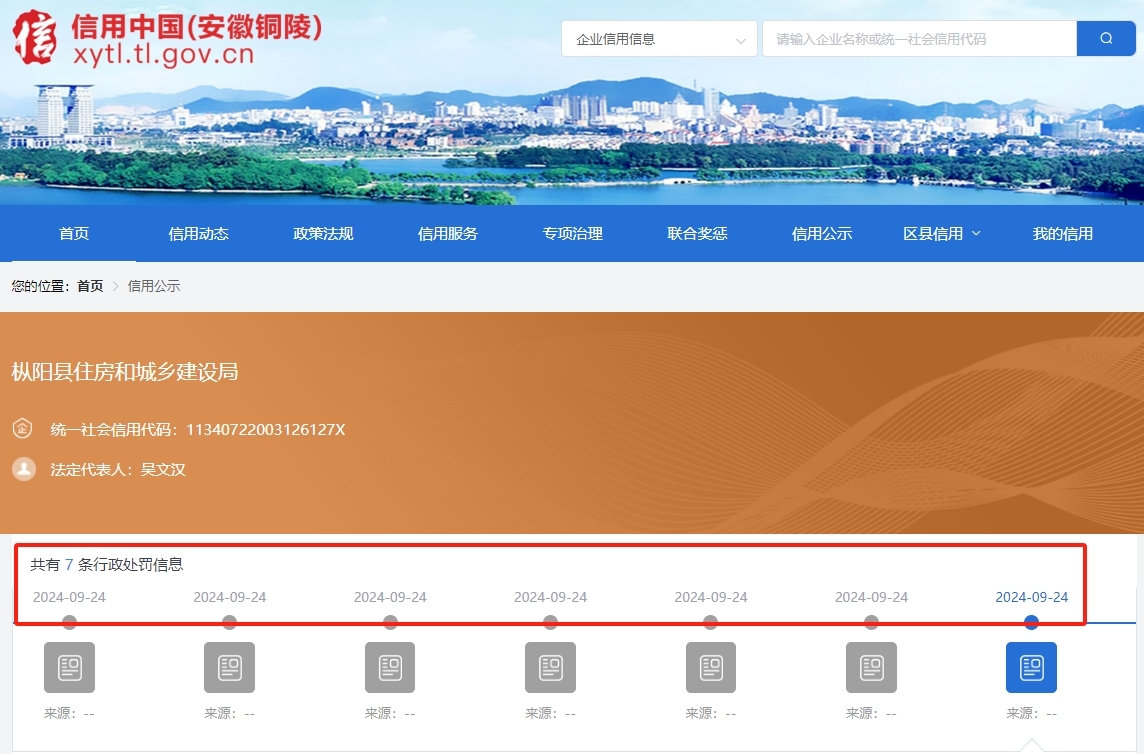Expand the 区县信用 menu chevron
This screenshot has width=1144, height=754.
pyautogui.click(x=977, y=234)
